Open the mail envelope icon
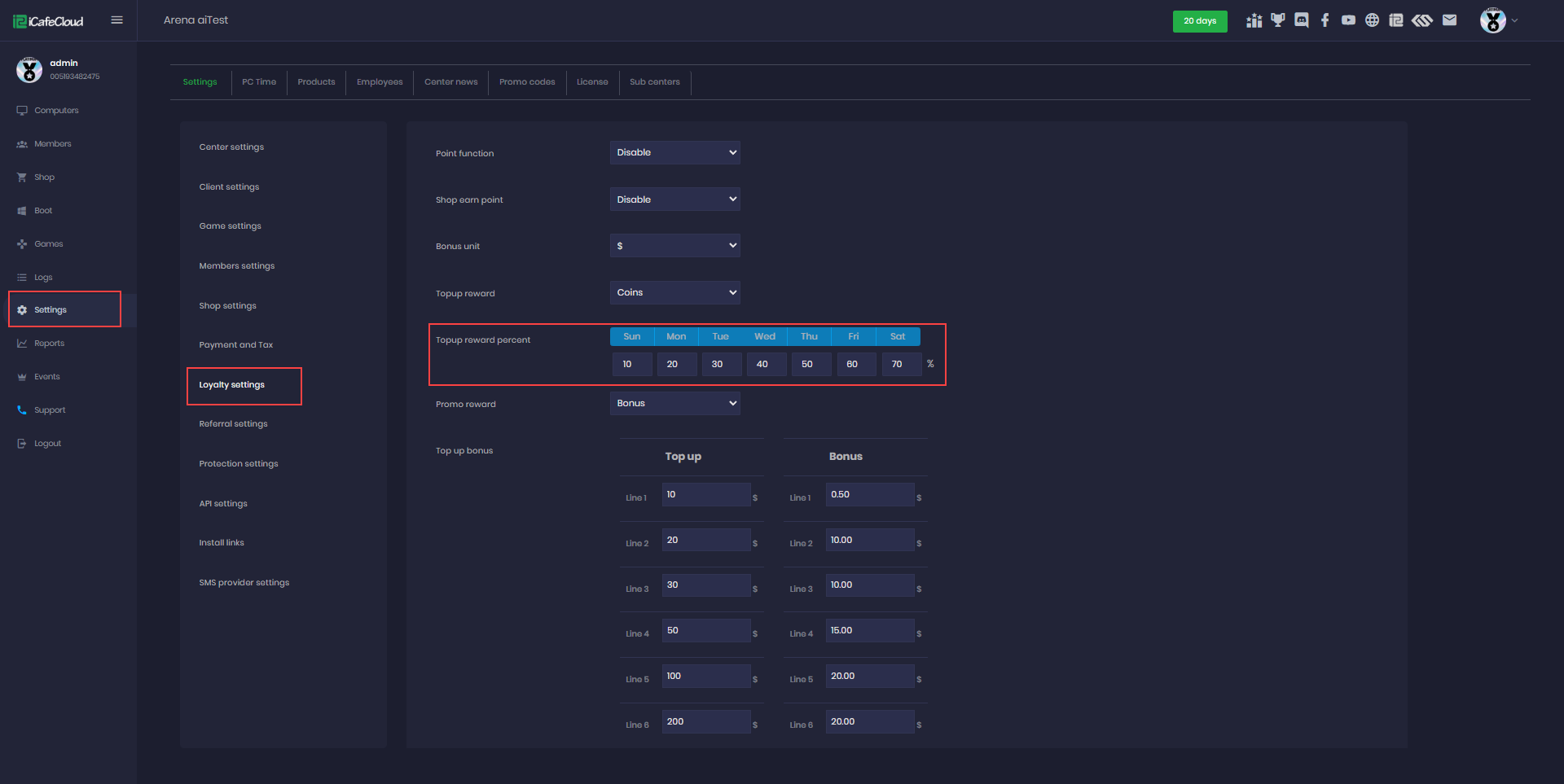The image size is (1564, 784). click(x=1449, y=20)
